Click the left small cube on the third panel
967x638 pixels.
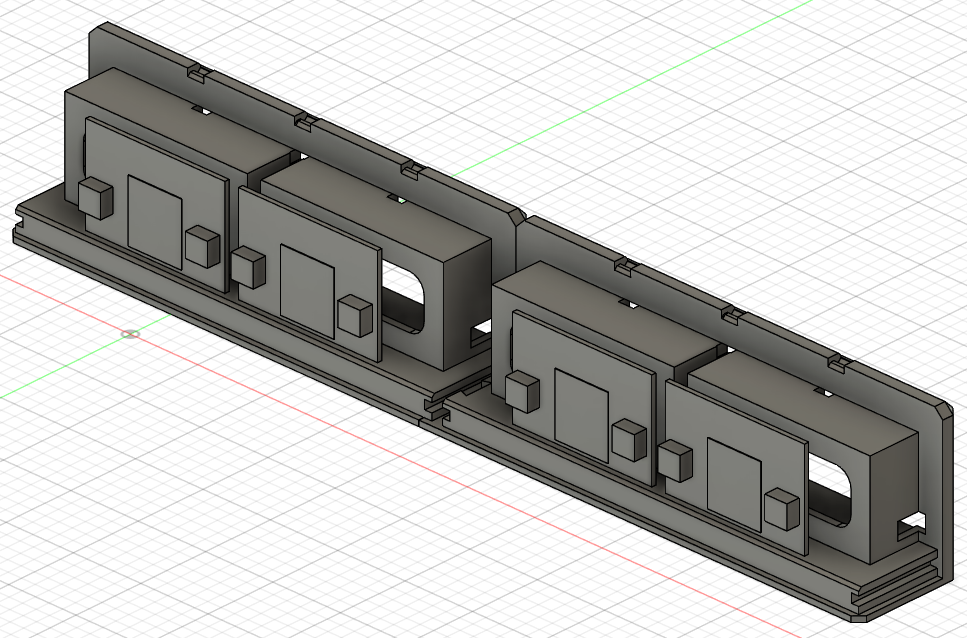(521, 391)
